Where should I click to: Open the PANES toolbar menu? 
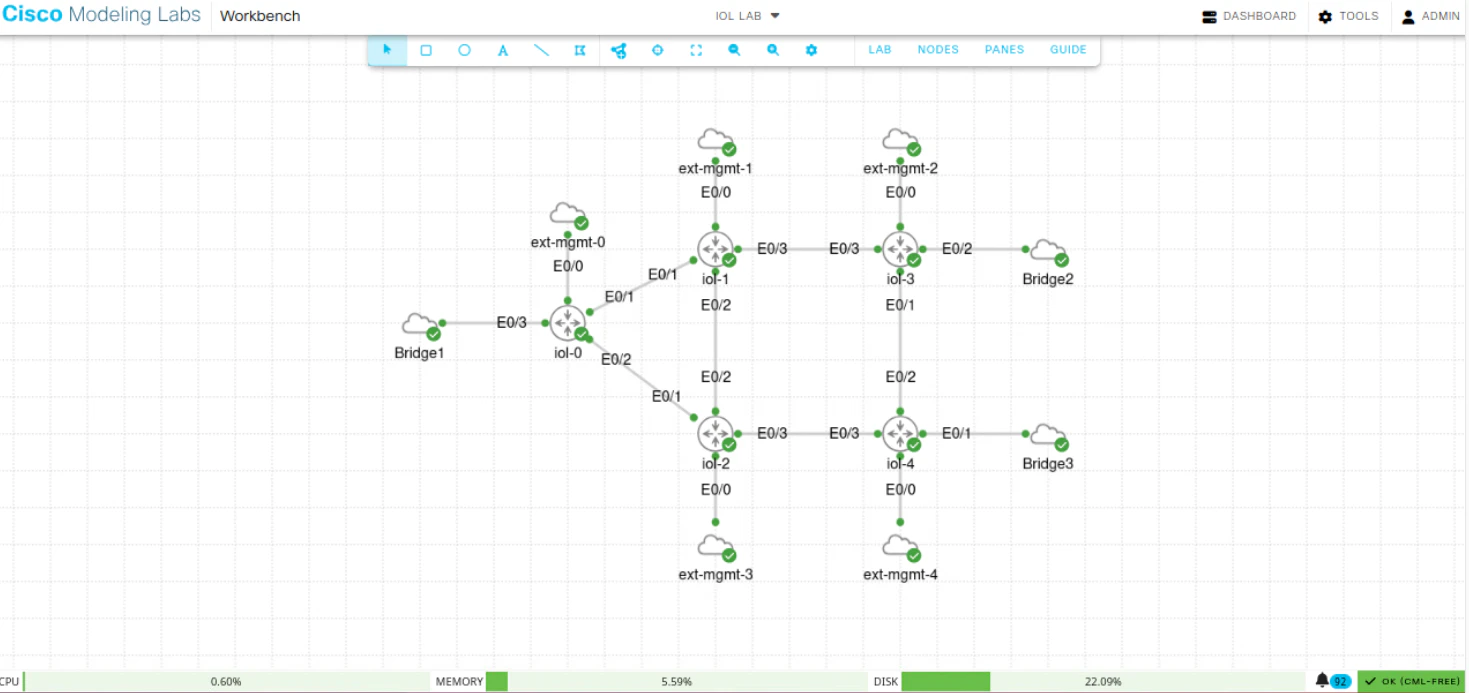pos(1004,50)
